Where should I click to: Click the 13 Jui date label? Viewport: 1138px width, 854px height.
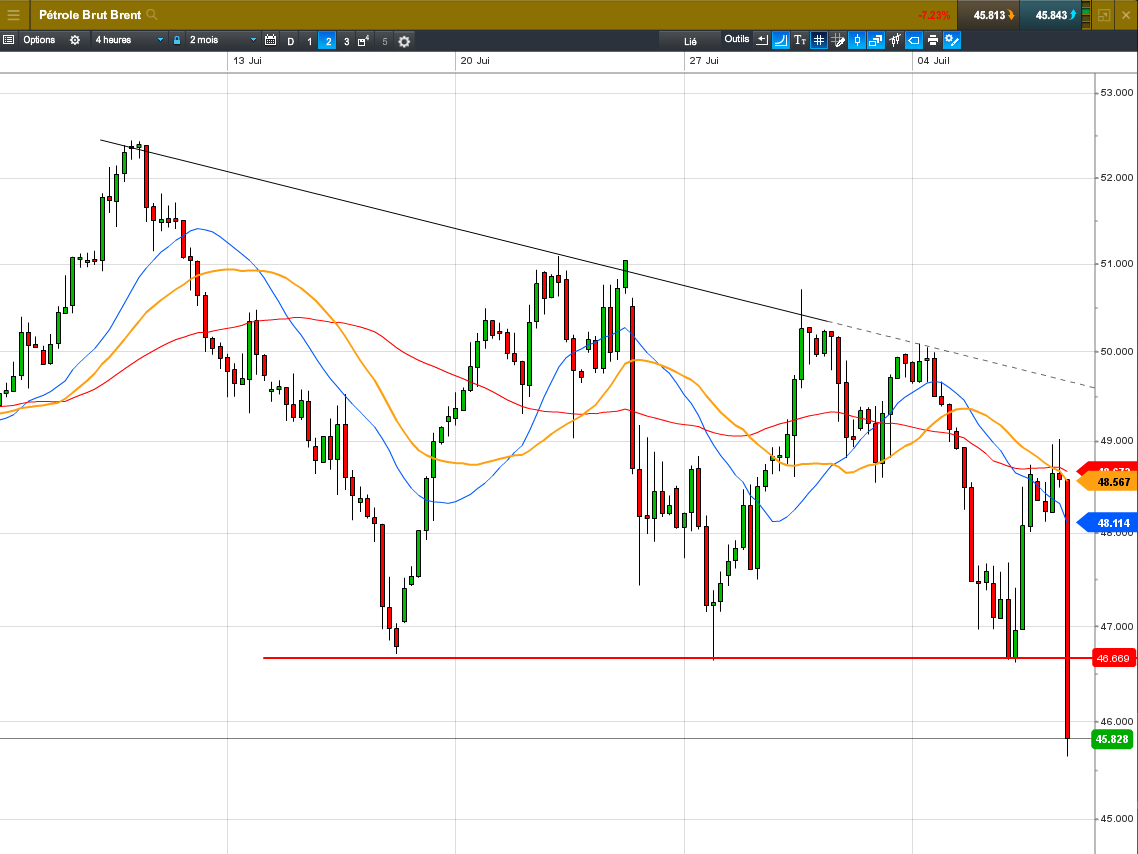247,61
